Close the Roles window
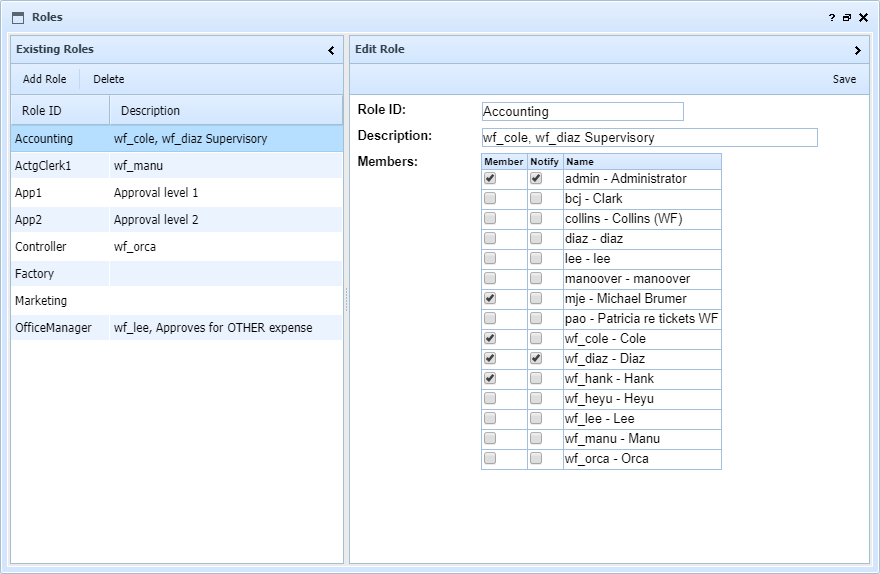The width and height of the screenshot is (880, 574). pyautogui.click(x=863, y=18)
